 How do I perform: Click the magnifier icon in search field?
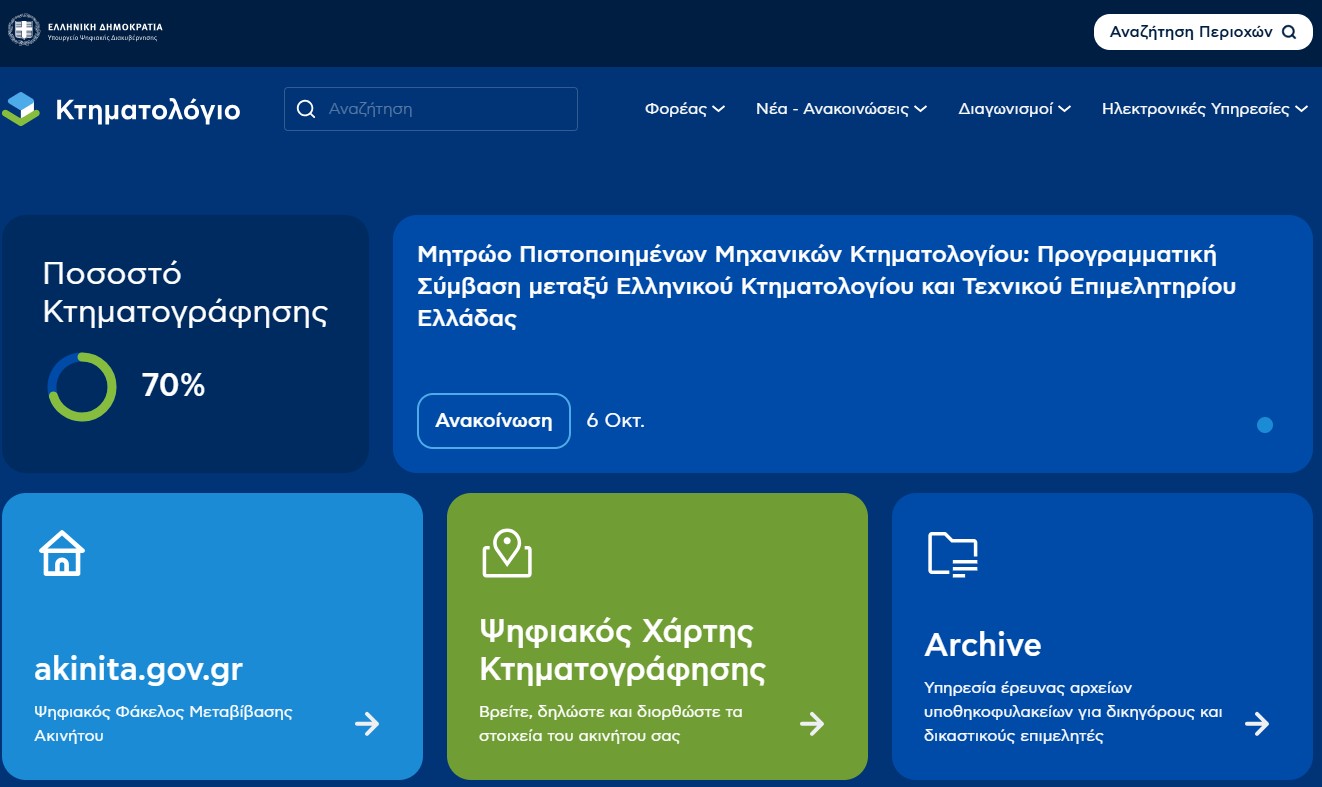click(306, 109)
